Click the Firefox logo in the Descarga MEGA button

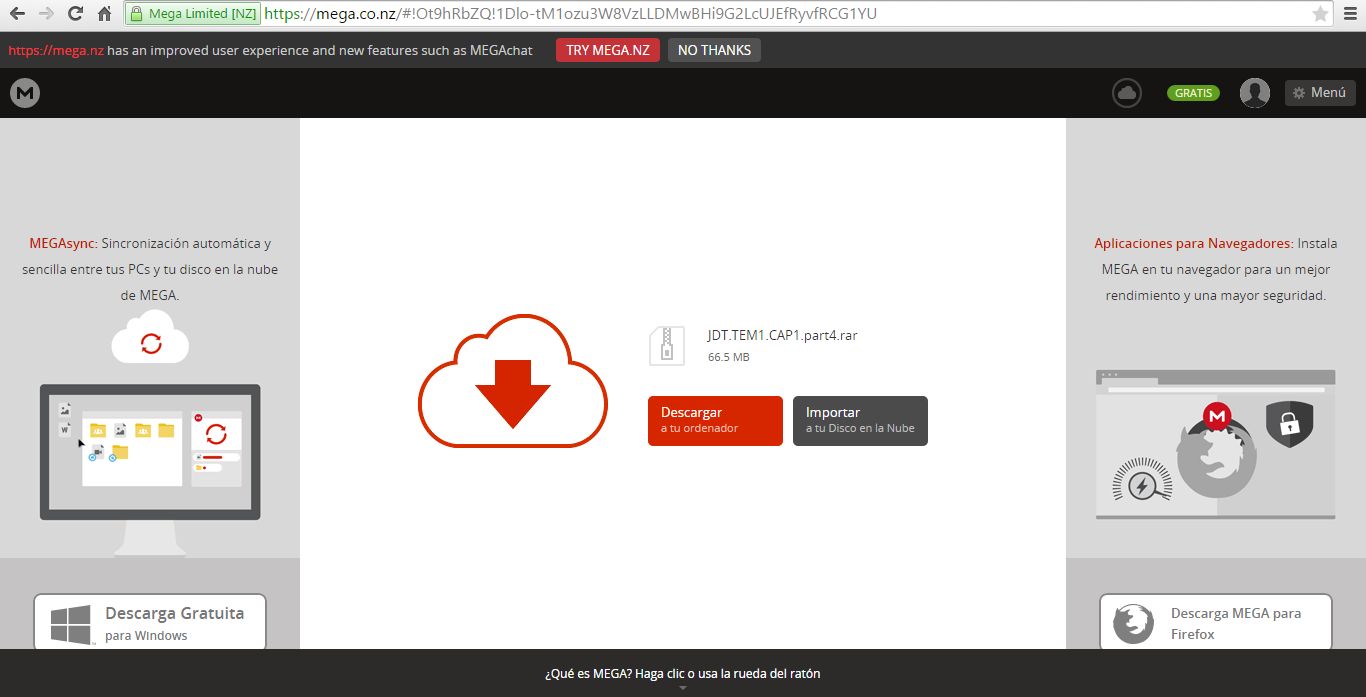1134,623
